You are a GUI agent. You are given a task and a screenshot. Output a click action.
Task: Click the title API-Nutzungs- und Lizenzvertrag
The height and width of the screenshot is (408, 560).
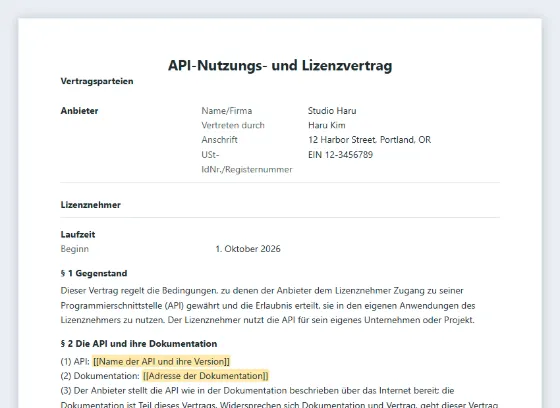[x=280, y=66]
